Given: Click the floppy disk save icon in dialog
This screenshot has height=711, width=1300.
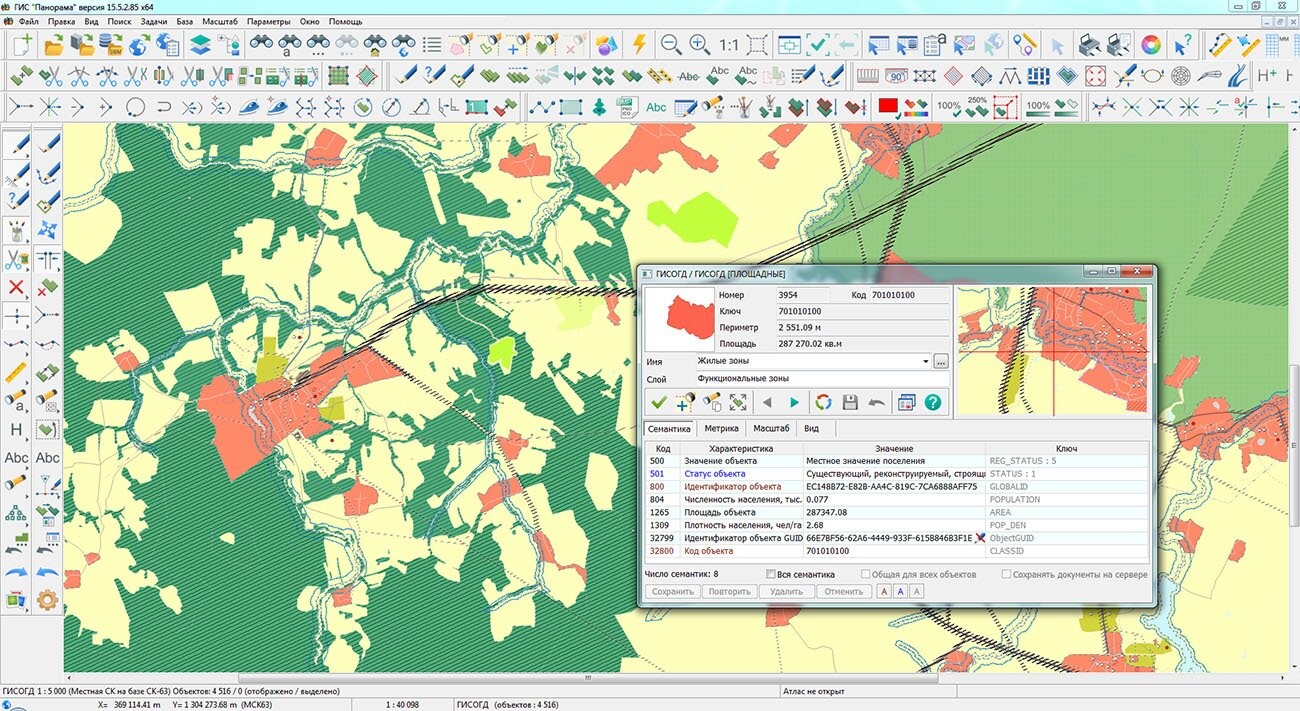Looking at the screenshot, I should point(850,402).
